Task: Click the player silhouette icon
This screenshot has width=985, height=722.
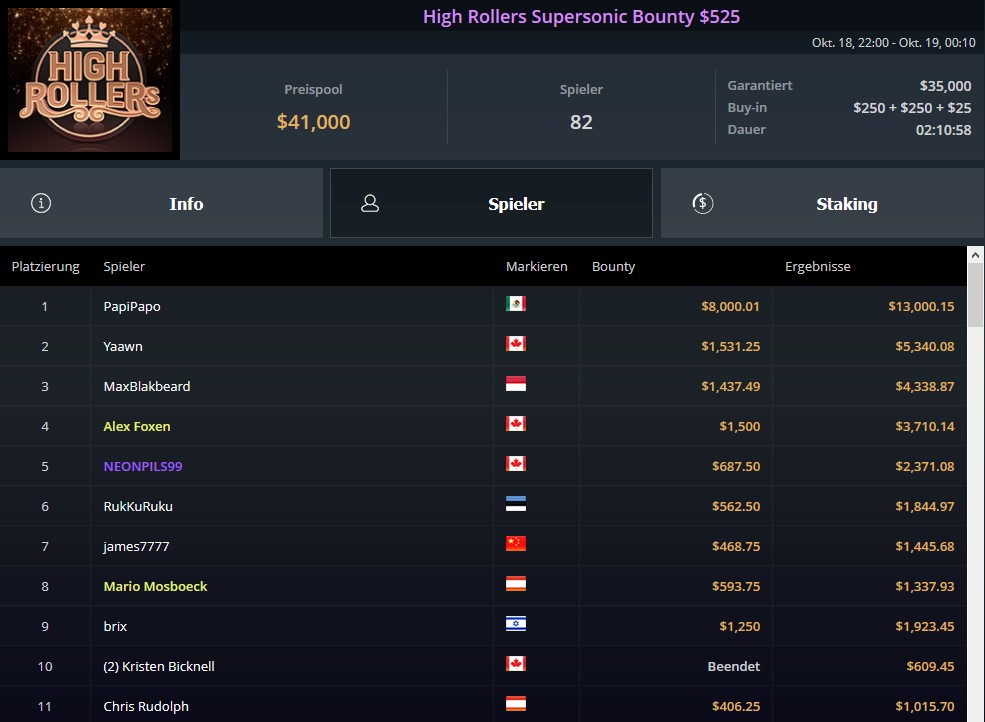Action: (x=370, y=203)
